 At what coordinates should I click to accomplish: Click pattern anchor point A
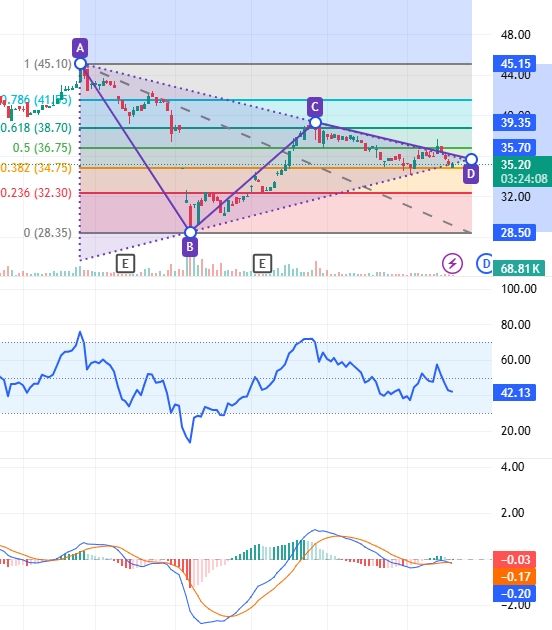click(x=80, y=63)
